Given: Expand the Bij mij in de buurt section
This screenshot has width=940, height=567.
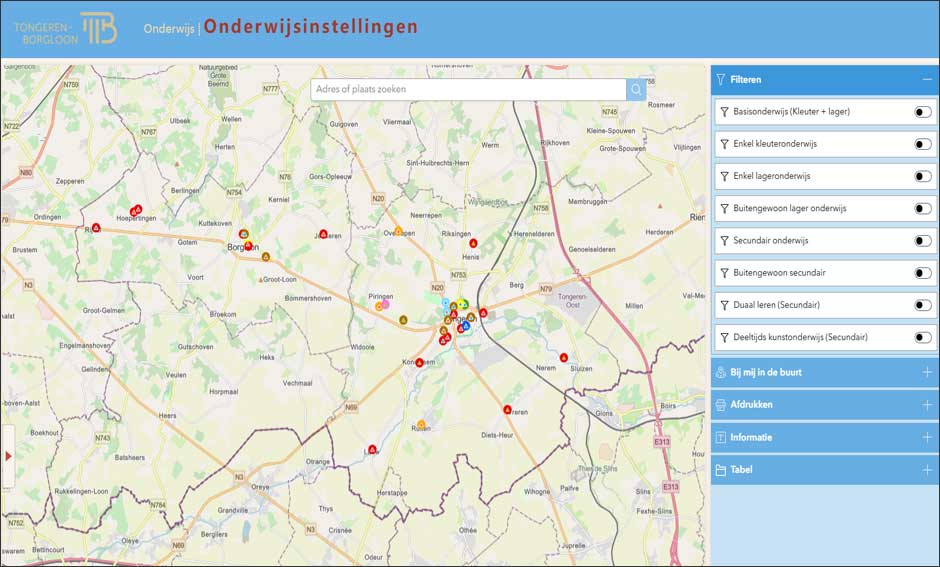Looking at the screenshot, I should 926,372.
